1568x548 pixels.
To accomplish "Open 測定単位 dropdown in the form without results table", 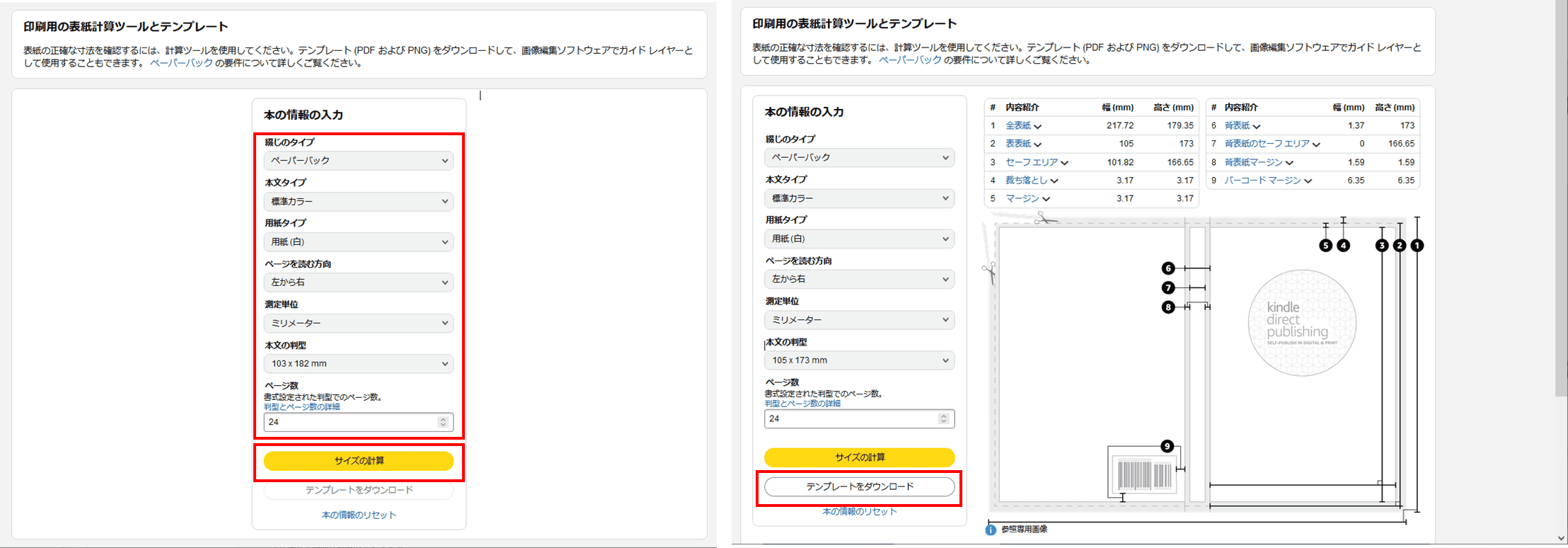I will point(359,324).
